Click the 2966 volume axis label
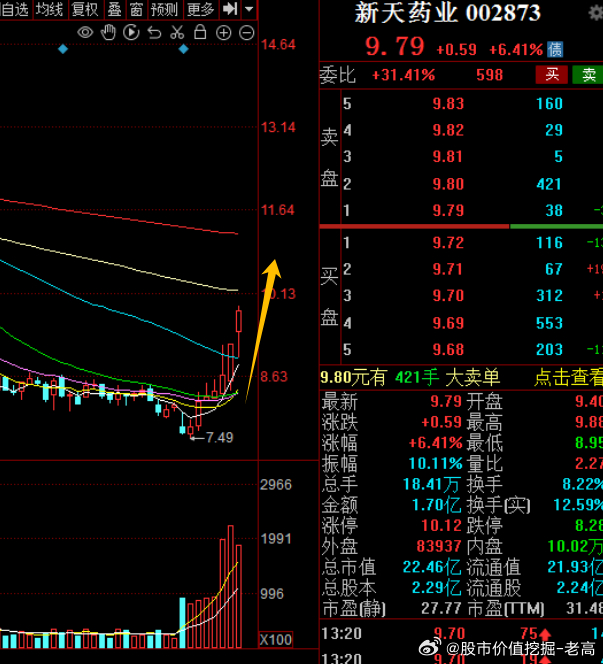The image size is (603, 664). (276, 484)
